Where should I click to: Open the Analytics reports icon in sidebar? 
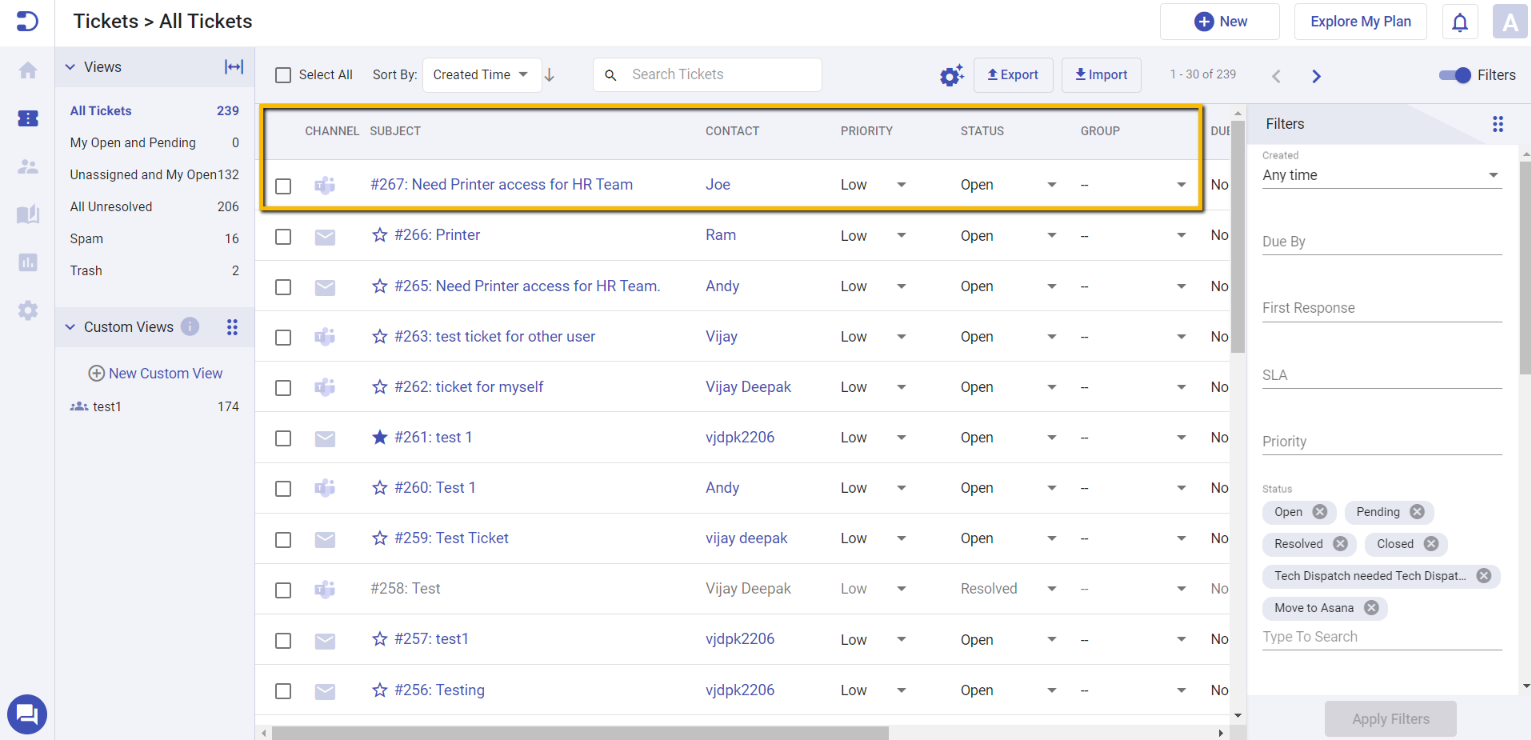click(x=27, y=262)
